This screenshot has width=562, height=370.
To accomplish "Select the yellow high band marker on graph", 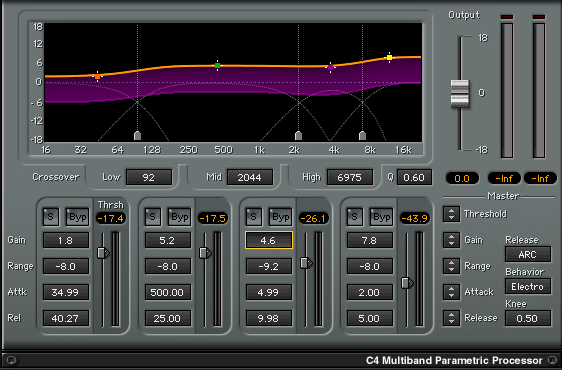I will point(389,57).
